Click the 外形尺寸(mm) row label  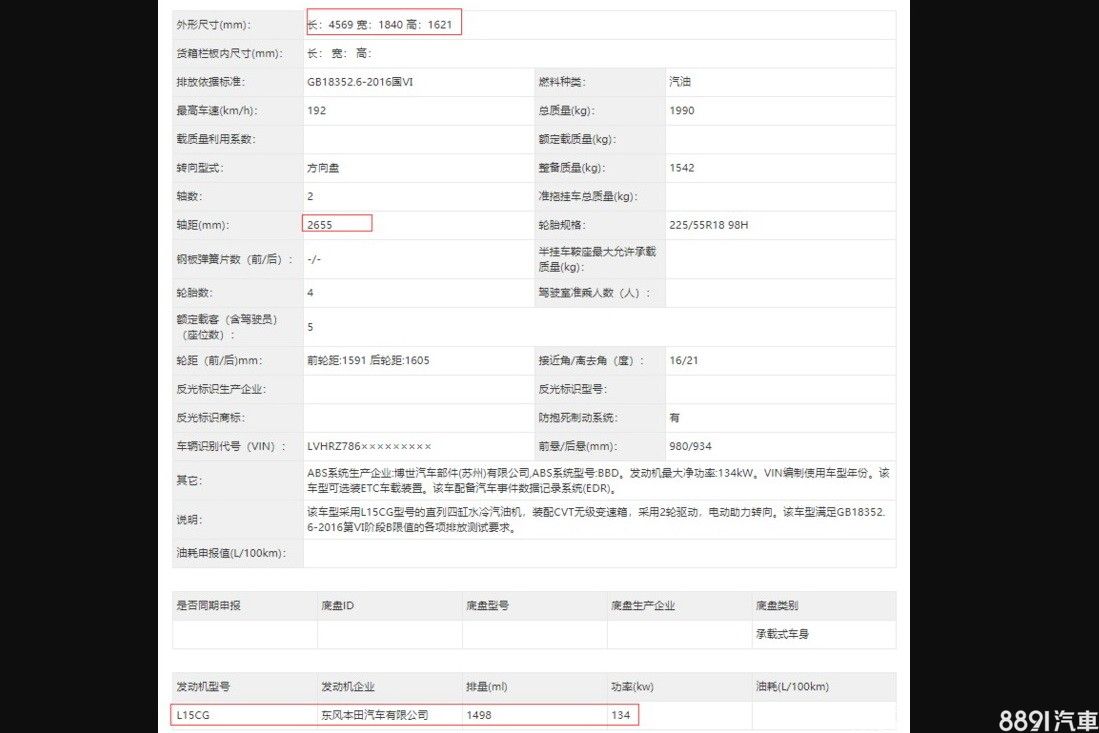pyautogui.click(x=214, y=24)
